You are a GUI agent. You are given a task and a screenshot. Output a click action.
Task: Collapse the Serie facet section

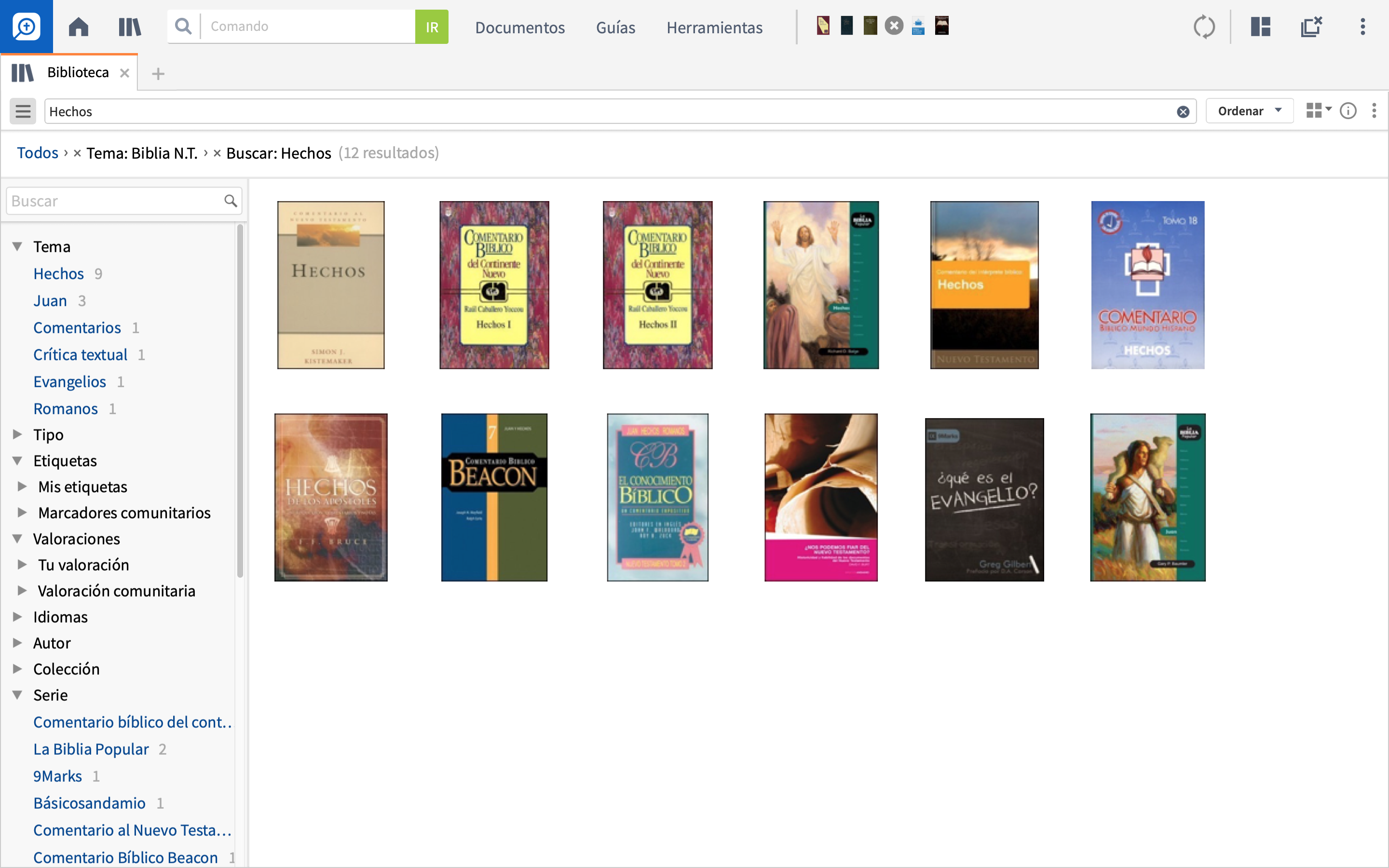(x=17, y=695)
